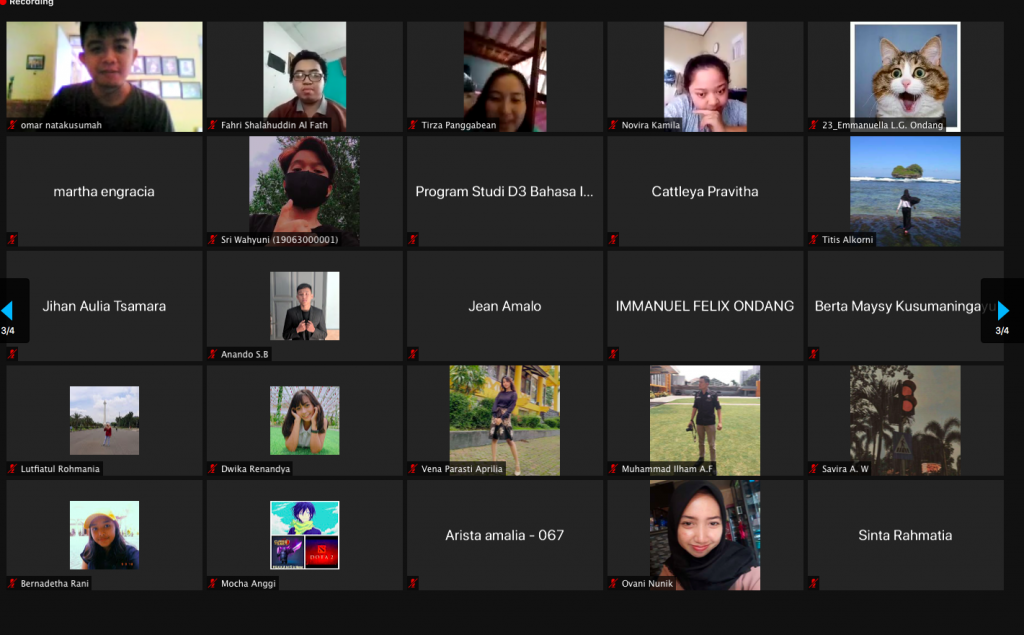The image size is (1024, 635).
Task: Click muted mic icon for Mocha Anggi
Action: point(212,583)
